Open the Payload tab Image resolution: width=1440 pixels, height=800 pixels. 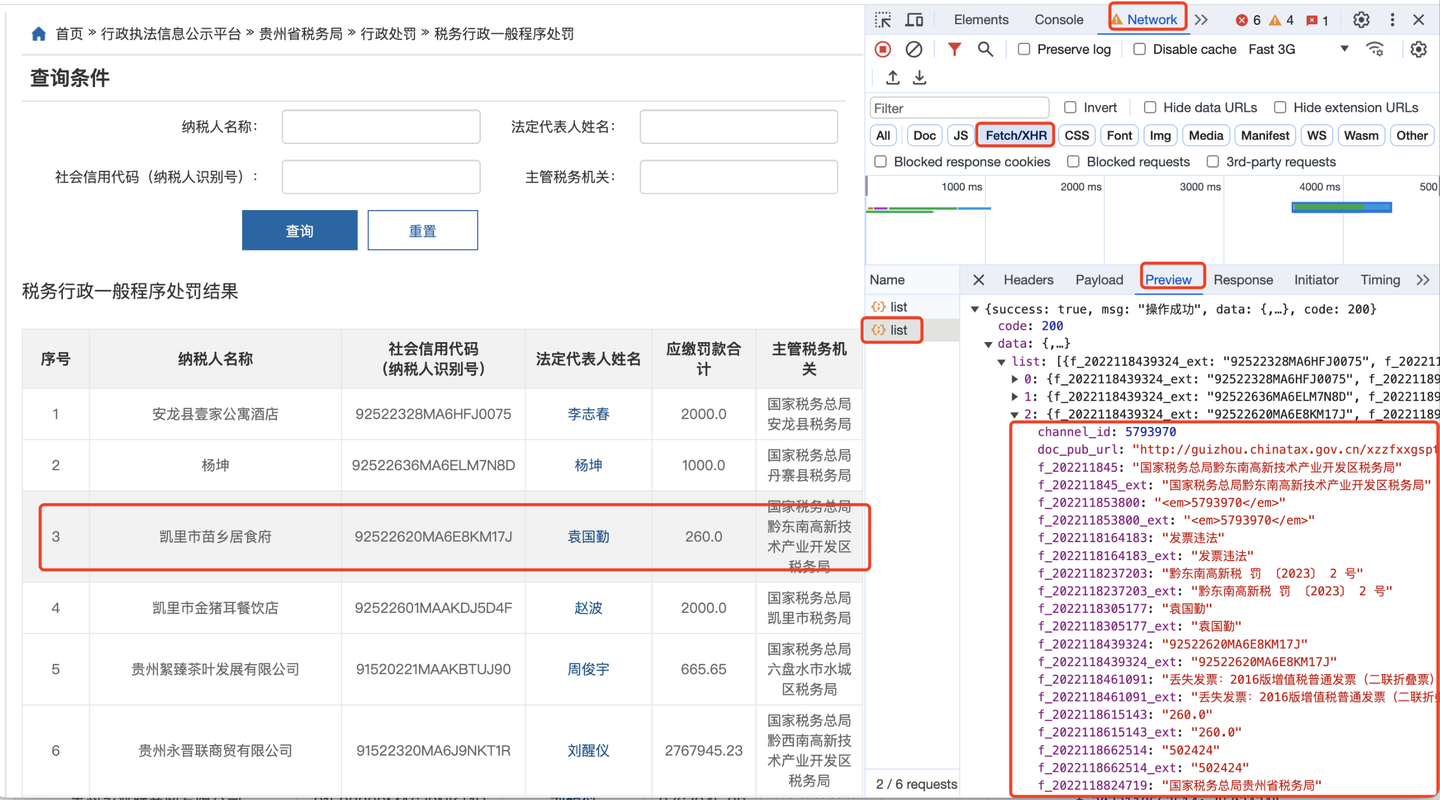click(x=1099, y=280)
